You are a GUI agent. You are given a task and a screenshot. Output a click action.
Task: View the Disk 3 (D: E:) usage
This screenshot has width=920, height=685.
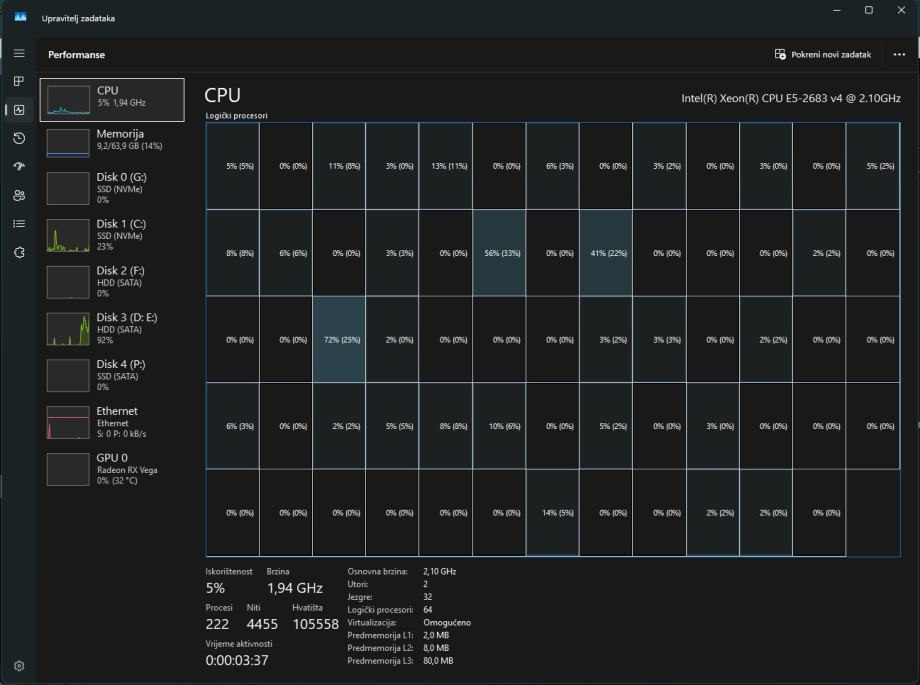[112, 328]
